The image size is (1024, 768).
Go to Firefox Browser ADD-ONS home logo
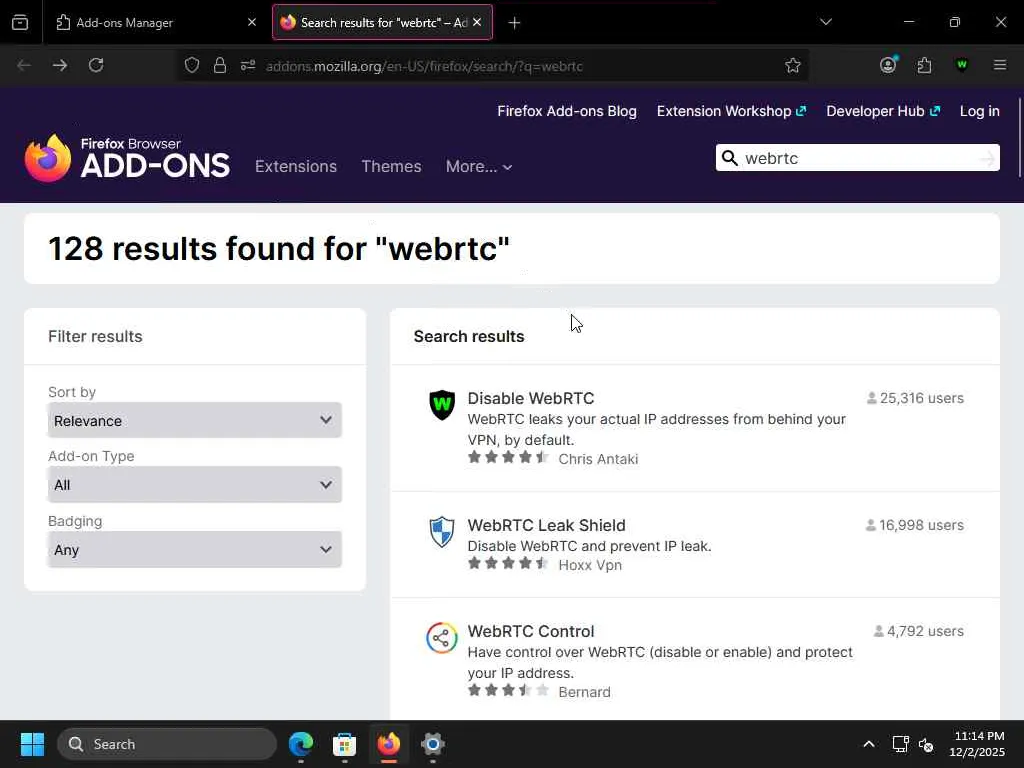pos(127,158)
